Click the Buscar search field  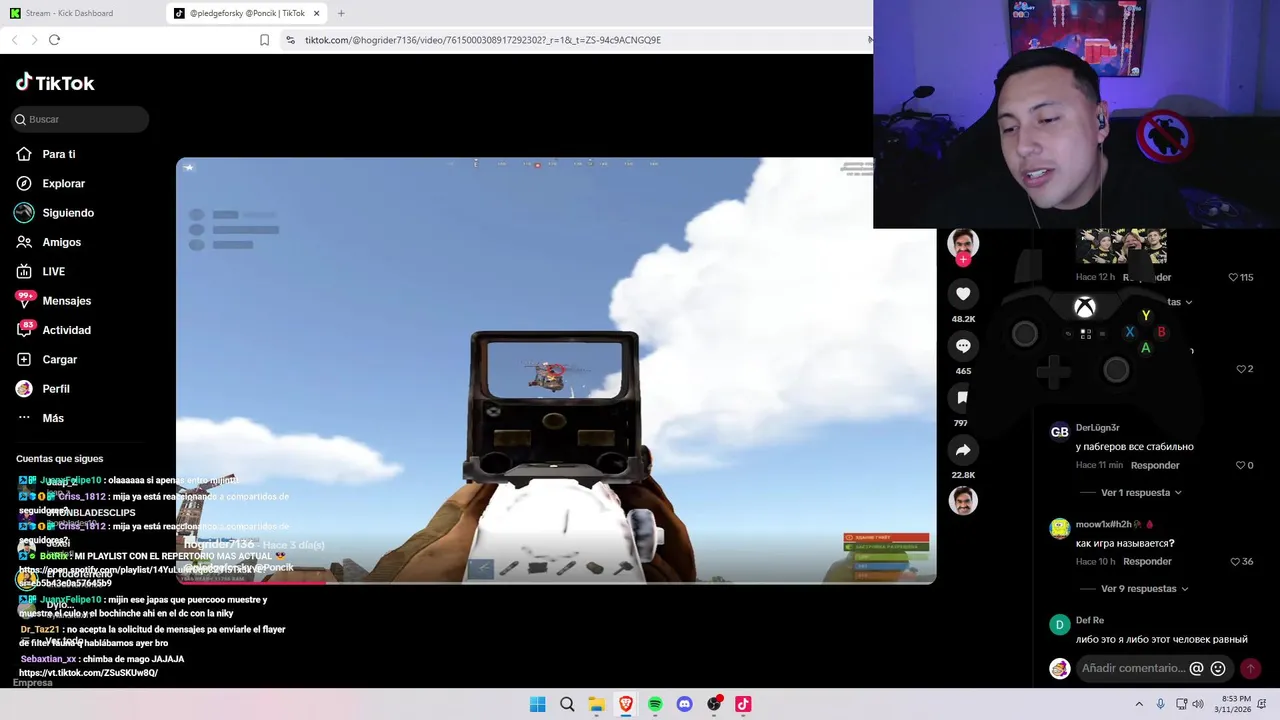click(x=80, y=119)
